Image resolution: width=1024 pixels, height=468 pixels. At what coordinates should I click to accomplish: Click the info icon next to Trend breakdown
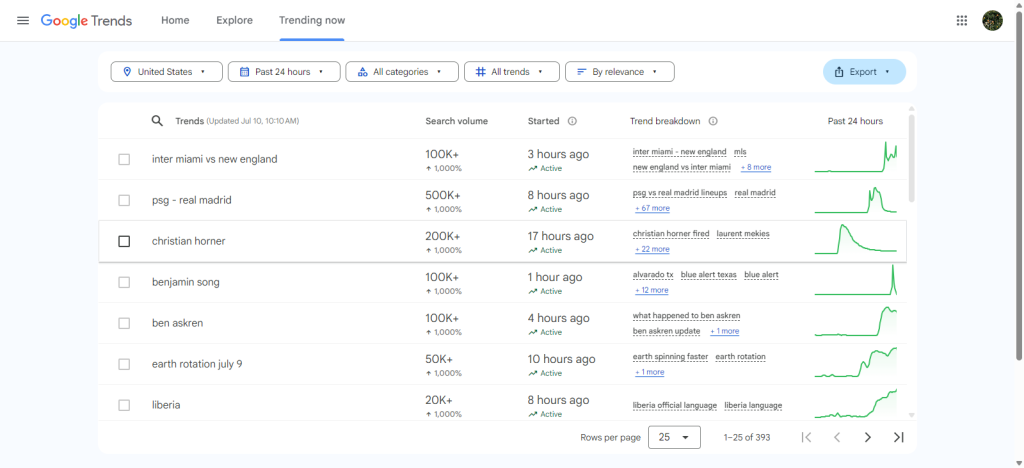click(x=713, y=121)
